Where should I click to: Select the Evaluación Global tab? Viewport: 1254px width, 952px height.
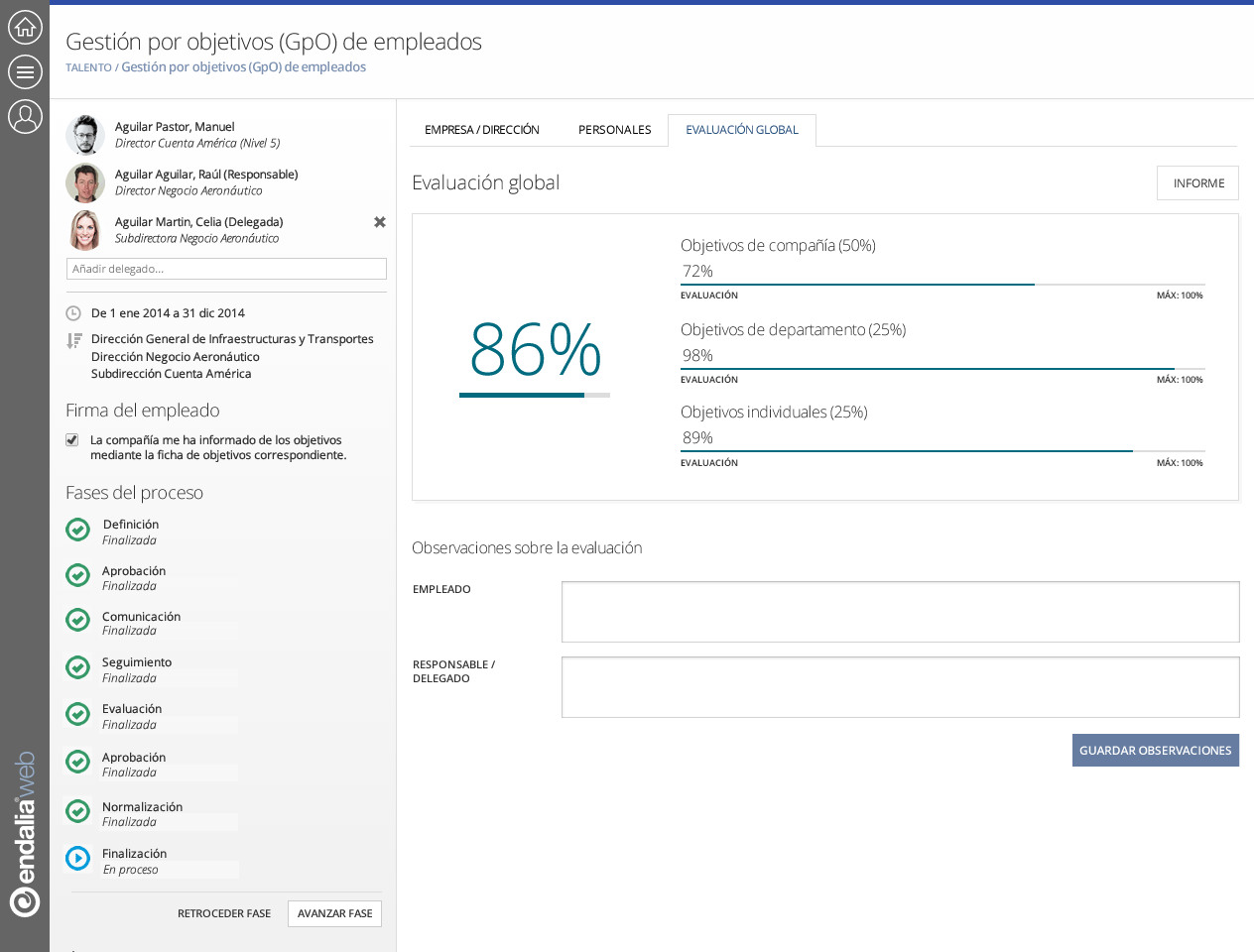741,130
